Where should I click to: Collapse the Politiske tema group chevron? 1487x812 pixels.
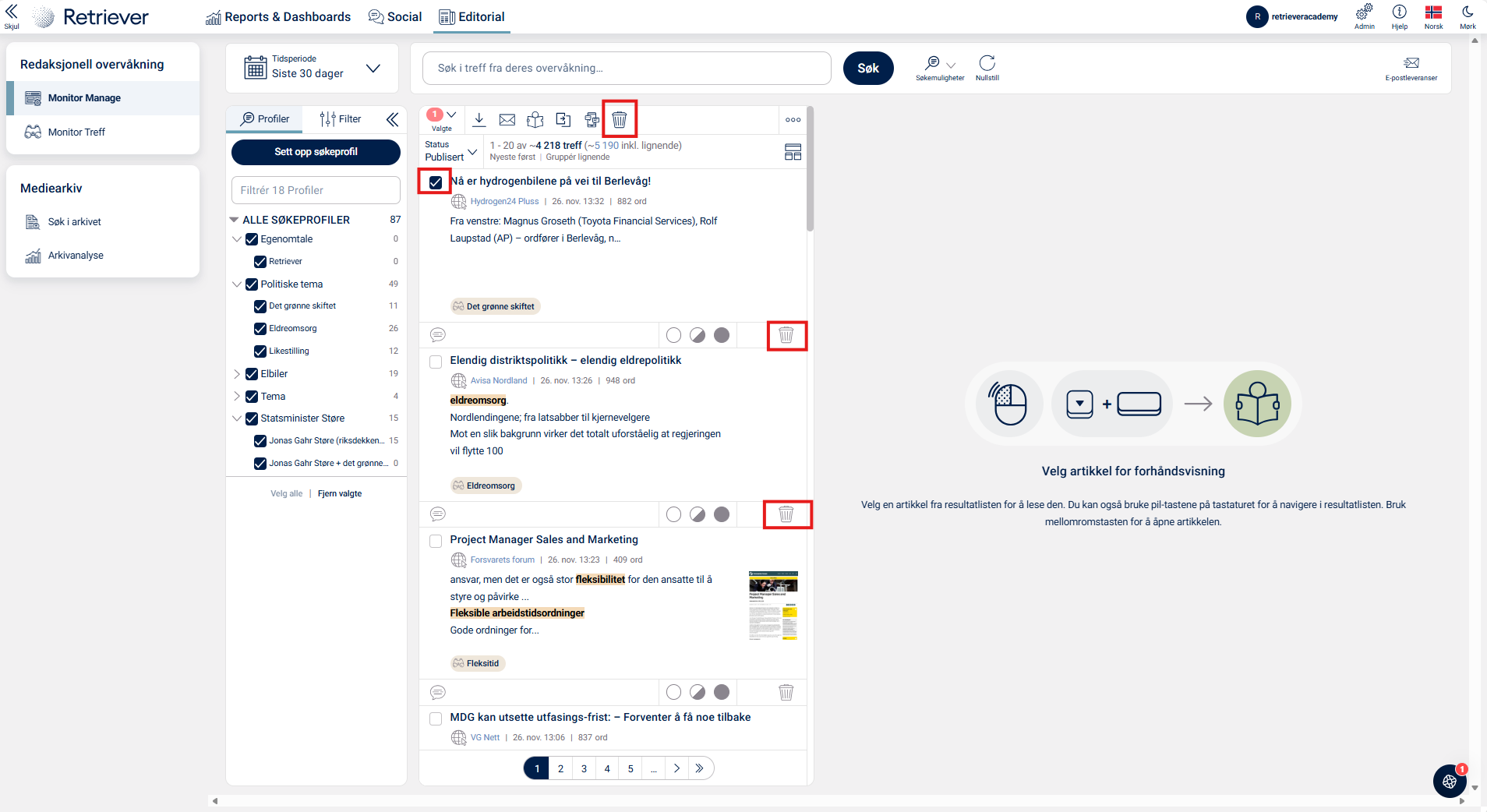pos(237,284)
